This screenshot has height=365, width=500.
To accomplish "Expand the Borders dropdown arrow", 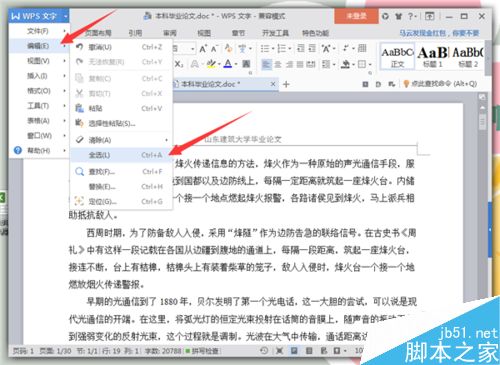I will pyautogui.click(x=370, y=64).
